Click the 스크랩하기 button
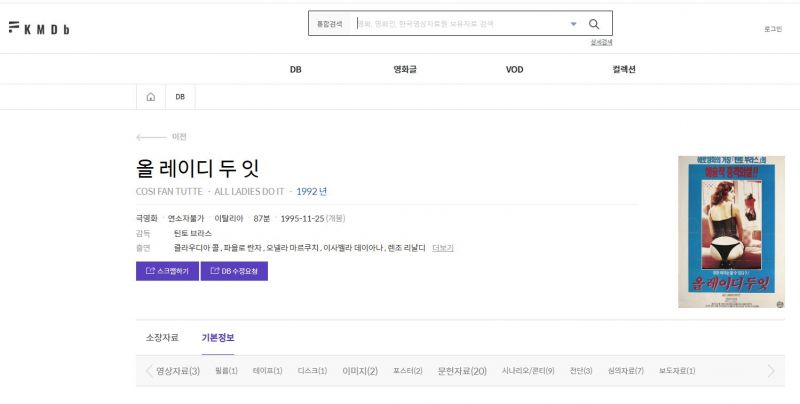 coord(167,271)
